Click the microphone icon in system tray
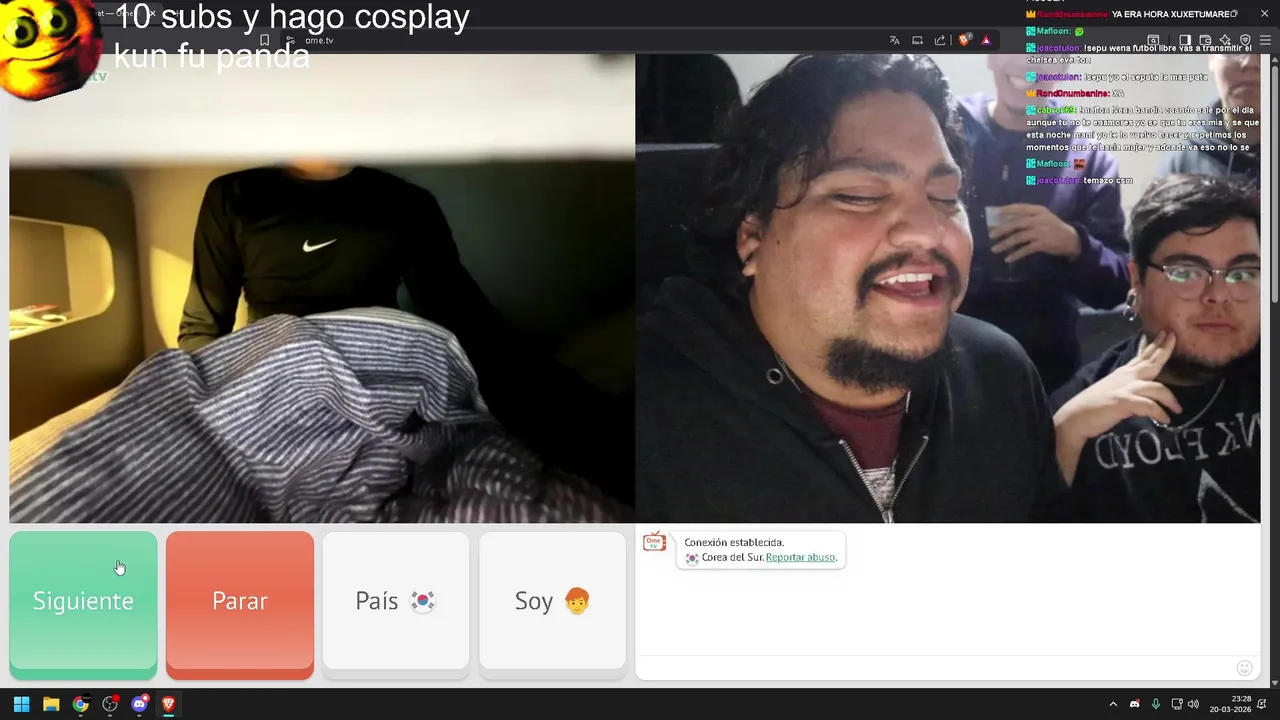1280x720 pixels. (1156, 704)
